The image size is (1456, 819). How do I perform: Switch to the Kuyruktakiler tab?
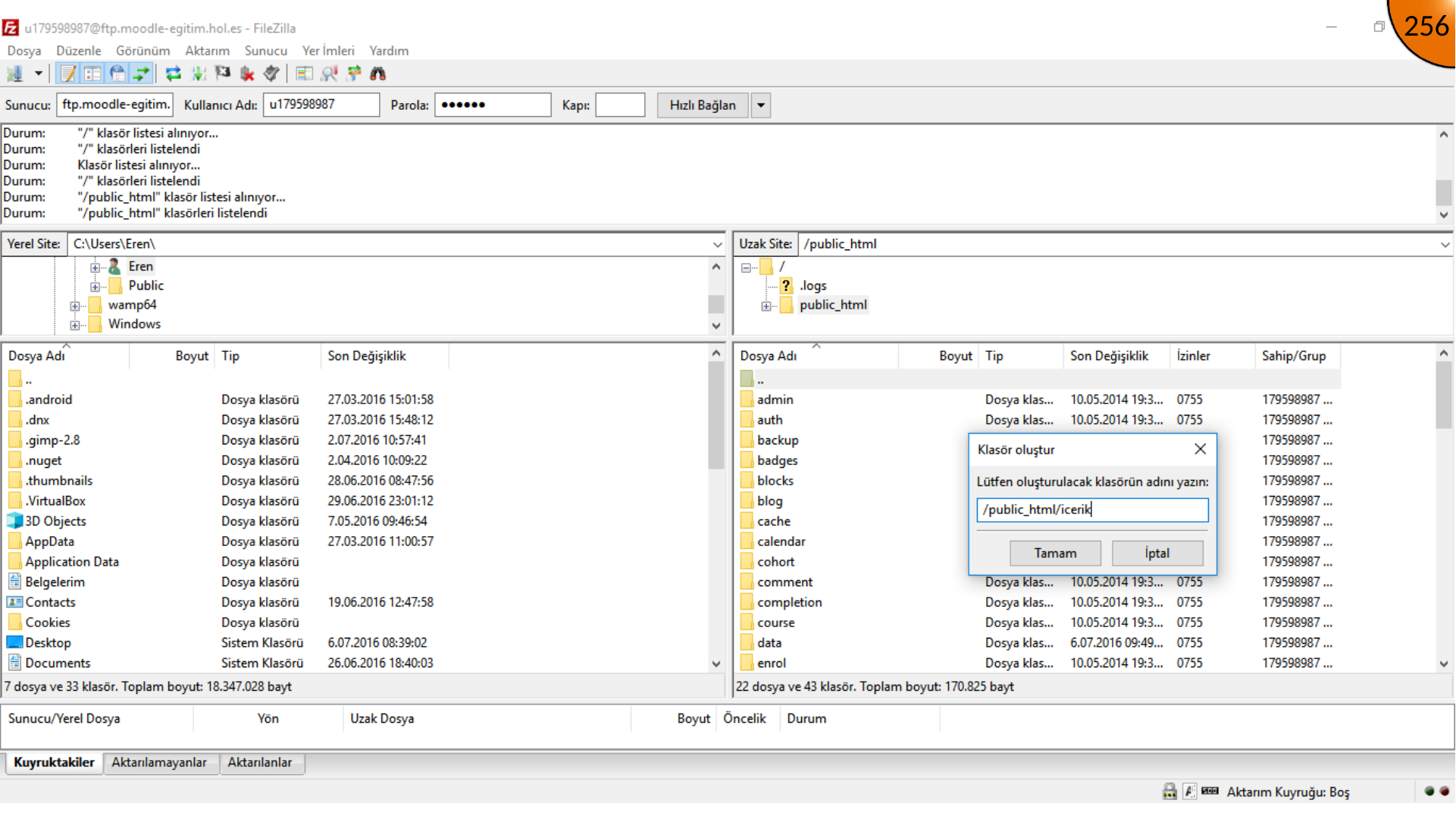pyautogui.click(x=54, y=763)
